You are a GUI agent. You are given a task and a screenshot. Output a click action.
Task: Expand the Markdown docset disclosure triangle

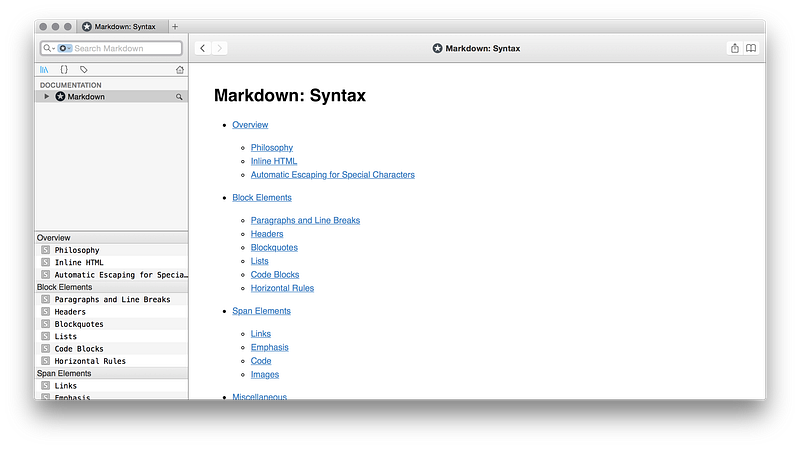point(46,96)
